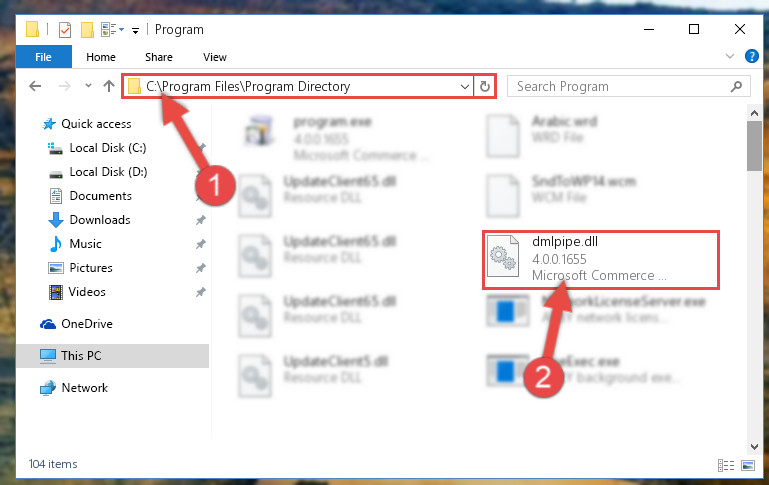This screenshot has width=769, height=485.
Task: Go up one folder level
Action: pos(109,86)
